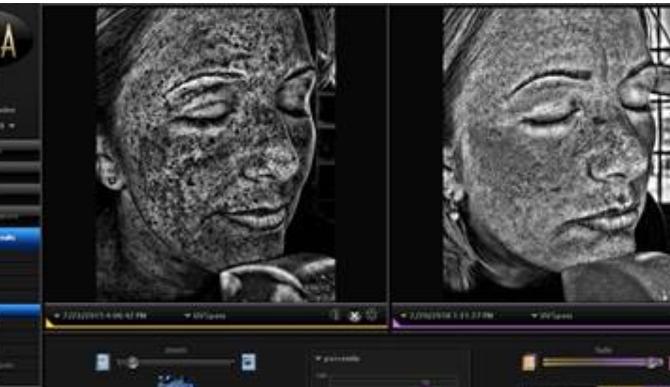Screen dimensions: 670x387
Task: Click the zoom-in page icon right of zoom slider
Action: (x=249, y=362)
